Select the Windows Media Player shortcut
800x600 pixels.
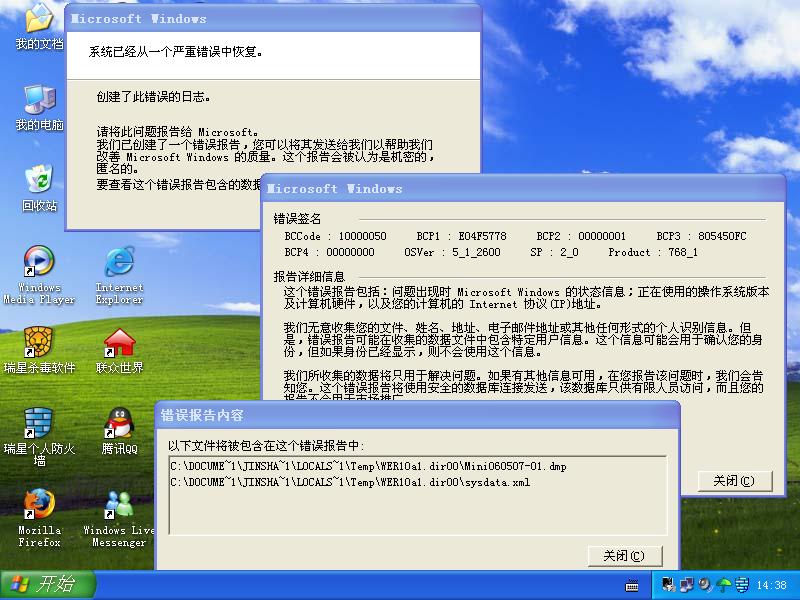pyautogui.click(x=39, y=274)
